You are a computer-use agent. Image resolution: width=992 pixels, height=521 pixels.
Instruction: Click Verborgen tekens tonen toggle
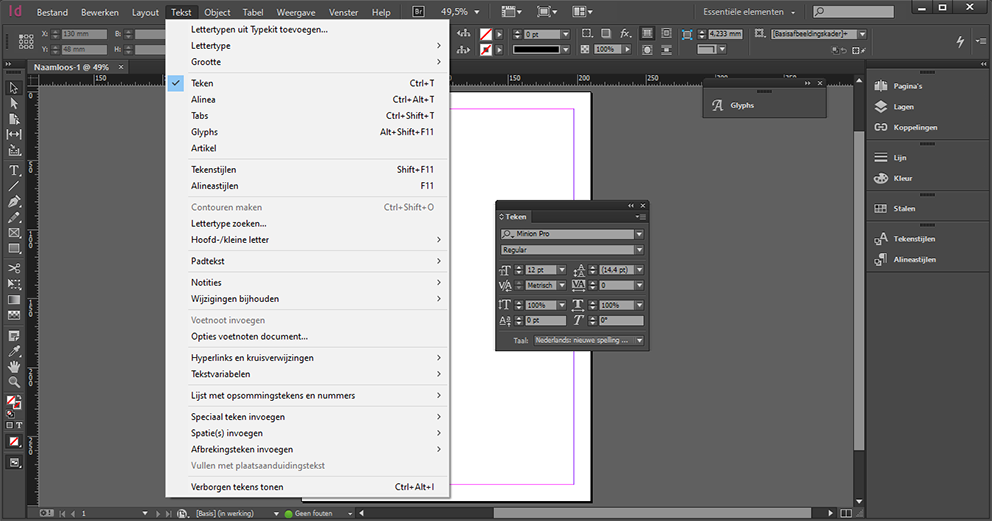click(237, 487)
